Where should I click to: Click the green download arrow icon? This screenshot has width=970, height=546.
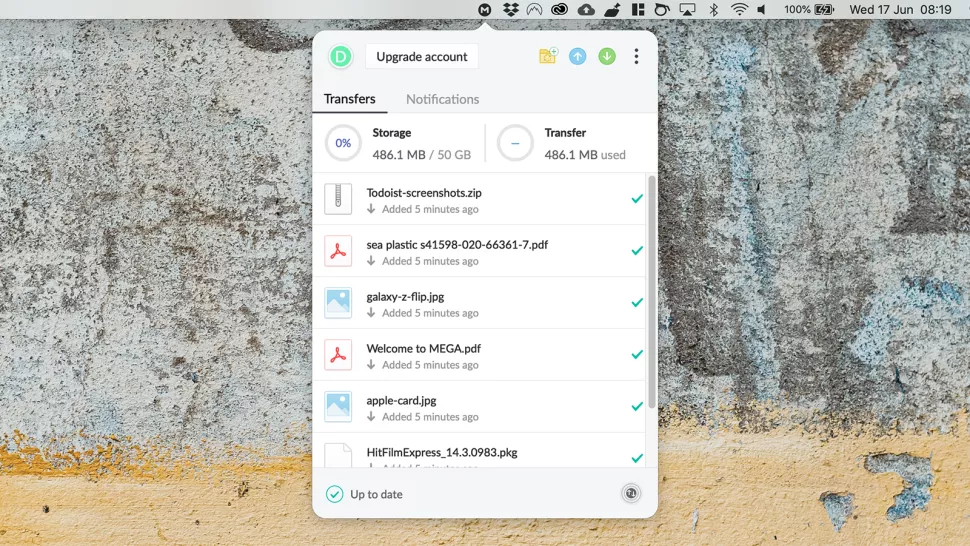pyautogui.click(x=607, y=56)
